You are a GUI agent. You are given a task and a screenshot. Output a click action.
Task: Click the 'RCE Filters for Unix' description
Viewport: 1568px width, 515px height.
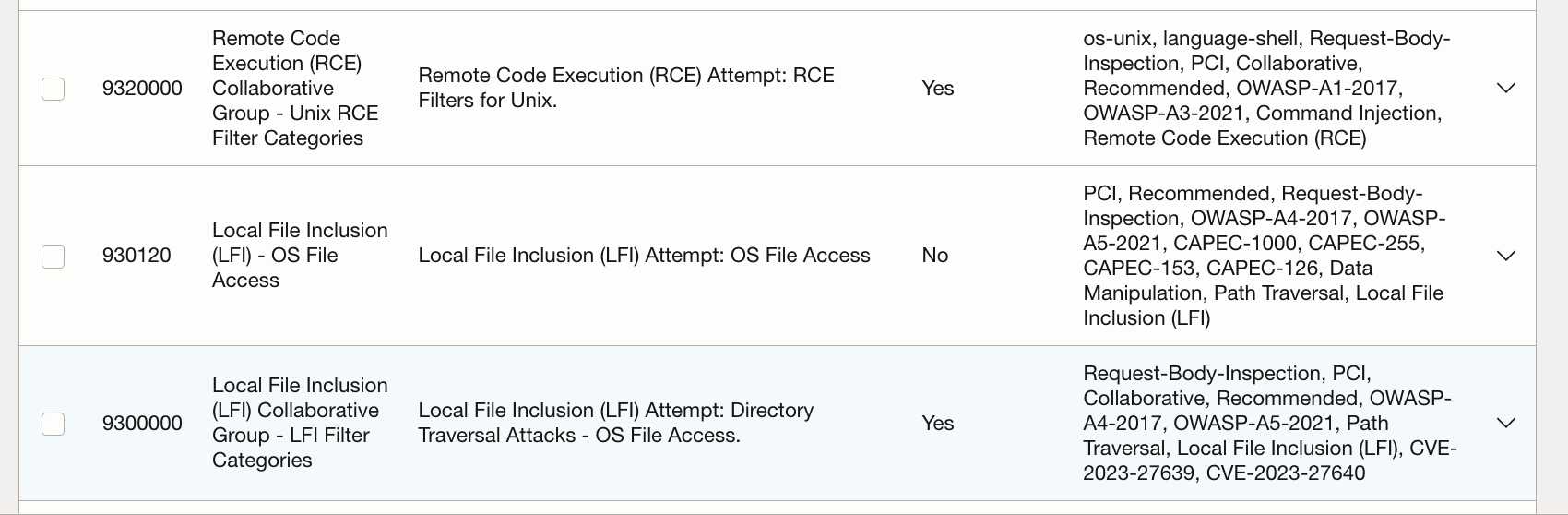point(625,88)
